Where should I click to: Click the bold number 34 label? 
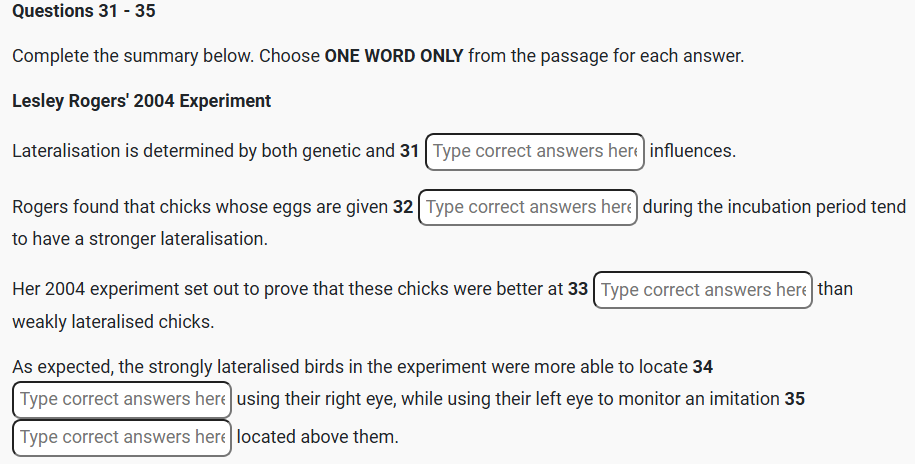click(702, 367)
